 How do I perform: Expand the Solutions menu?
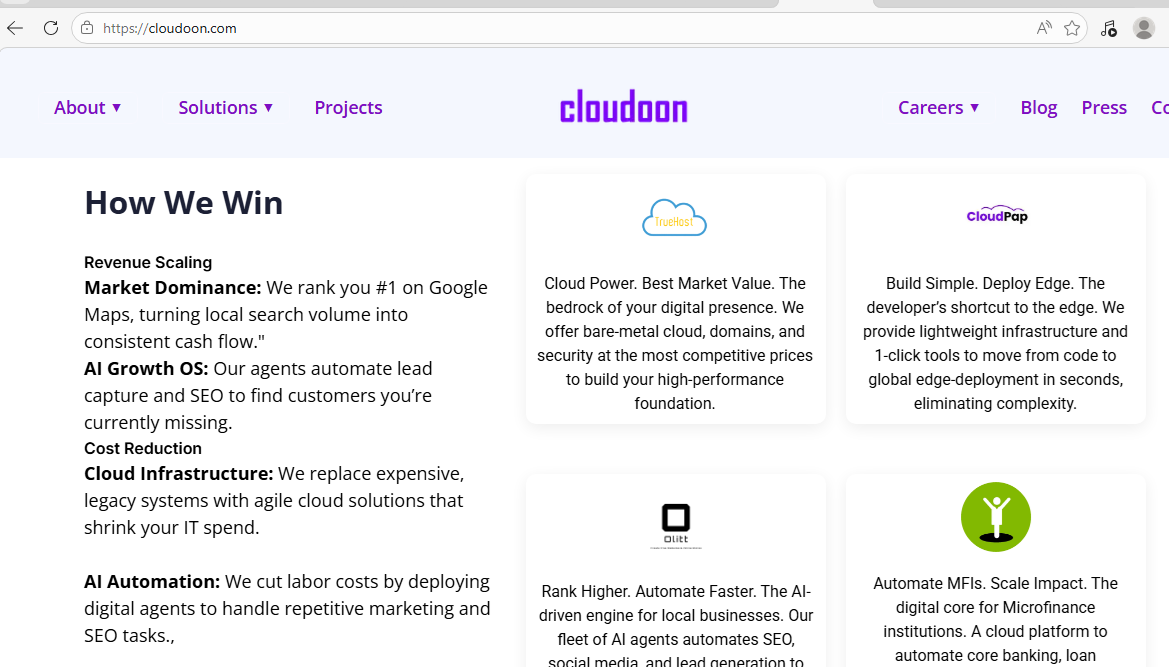pyautogui.click(x=225, y=107)
